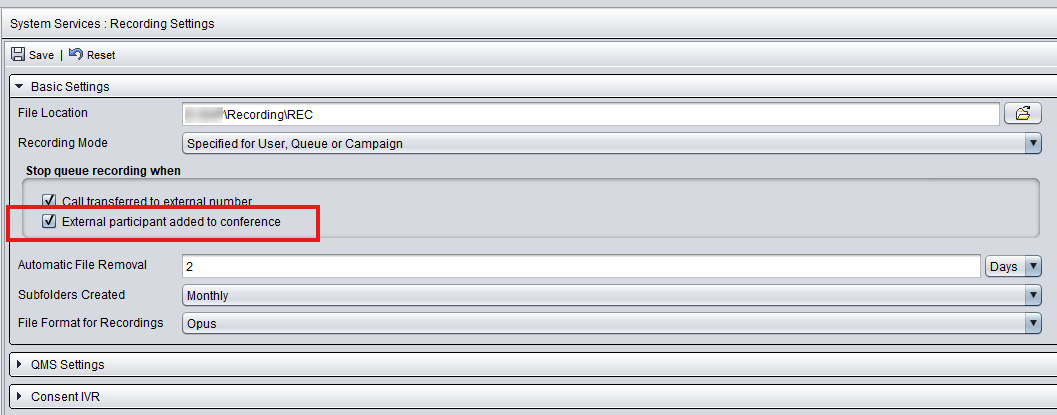Click the Save floppy disk icon
Image resolution: width=1057 pixels, height=415 pixels.
pos(18,55)
